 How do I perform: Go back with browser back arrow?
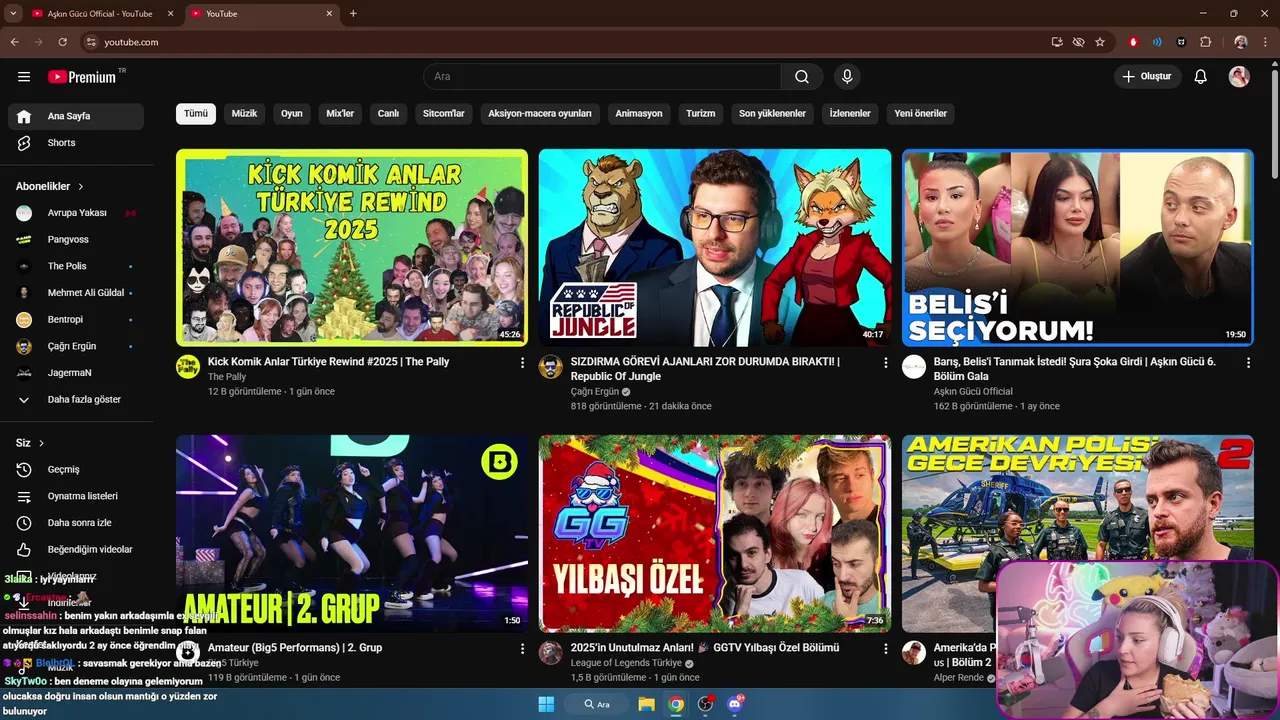pos(14,42)
